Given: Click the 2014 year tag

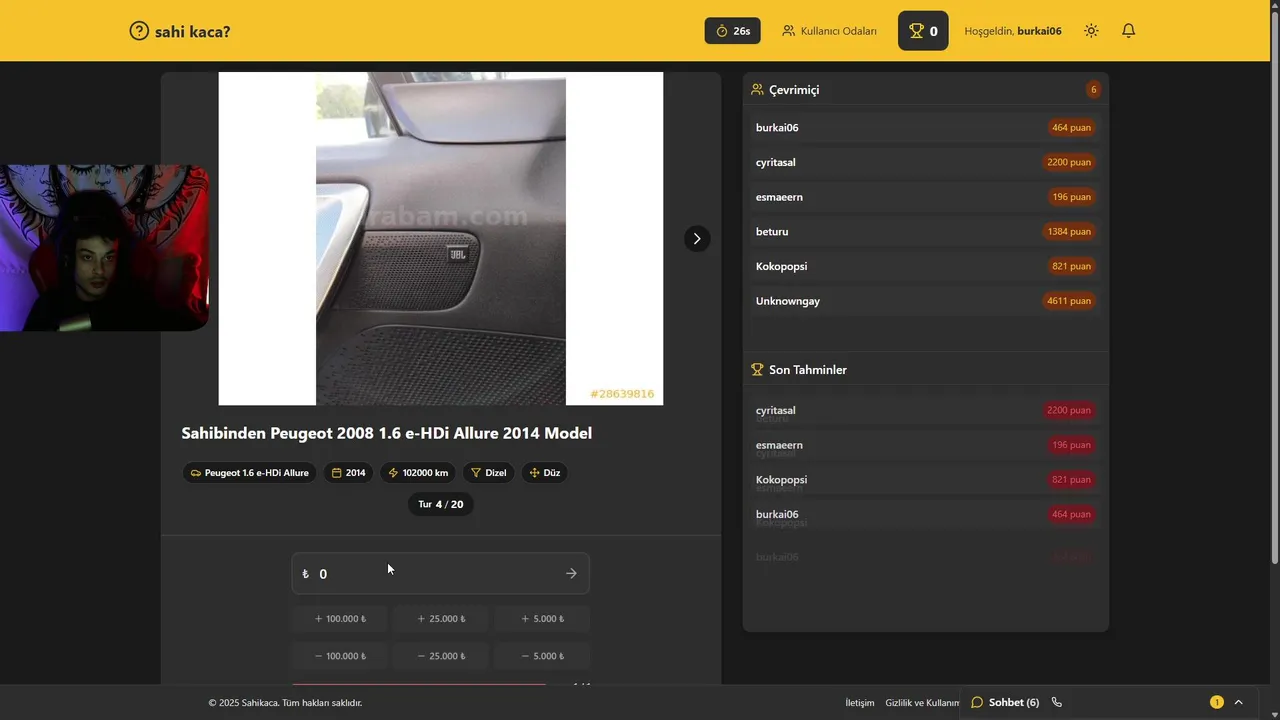Looking at the screenshot, I should coord(348,473).
